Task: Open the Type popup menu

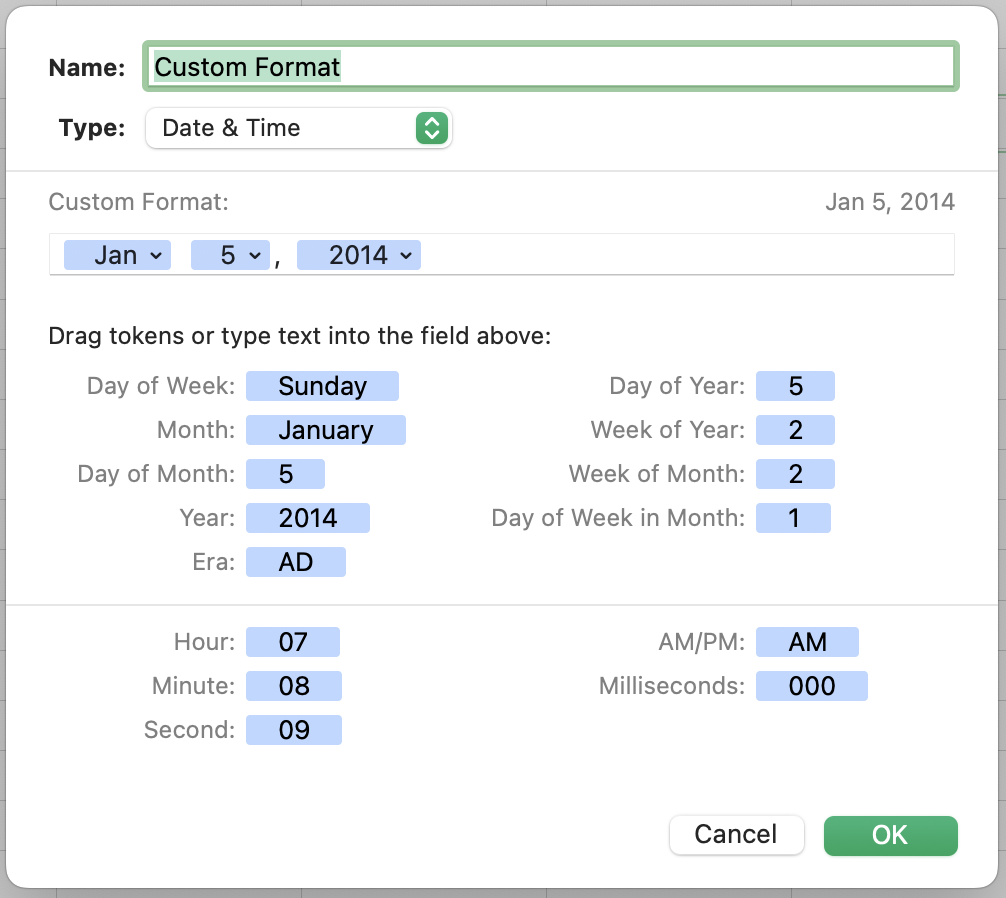Action: click(298, 128)
